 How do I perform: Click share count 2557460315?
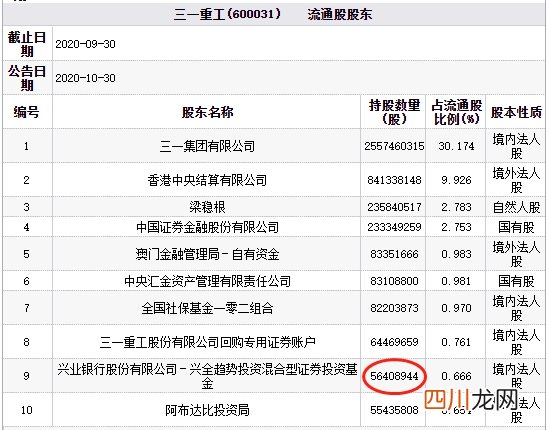394,146
